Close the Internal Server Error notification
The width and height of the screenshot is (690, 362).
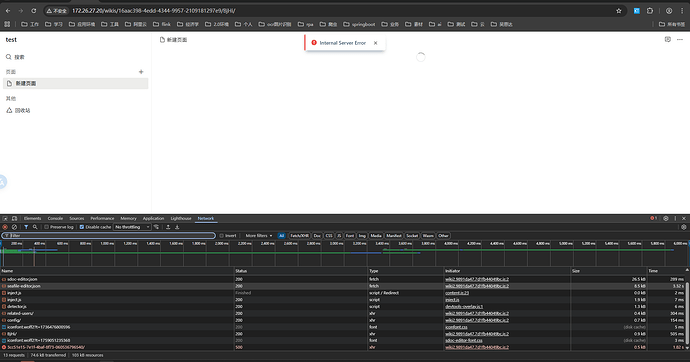tap(375, 43)
